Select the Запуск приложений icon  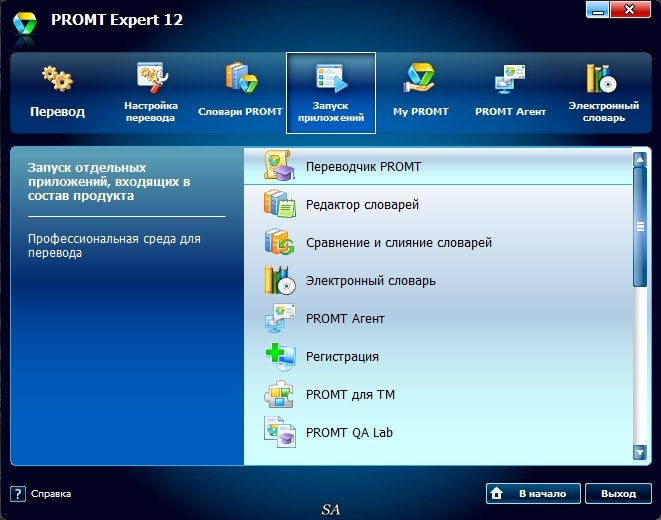[x=331, y=78]
